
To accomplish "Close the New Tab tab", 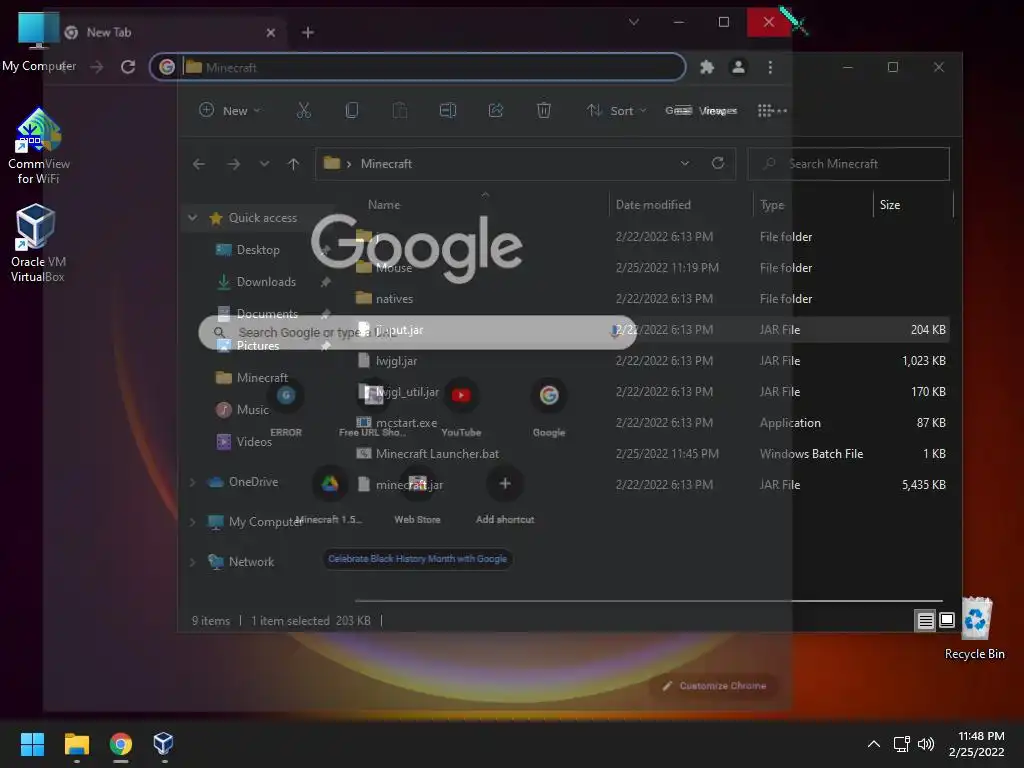I will (x=271, y=32).
